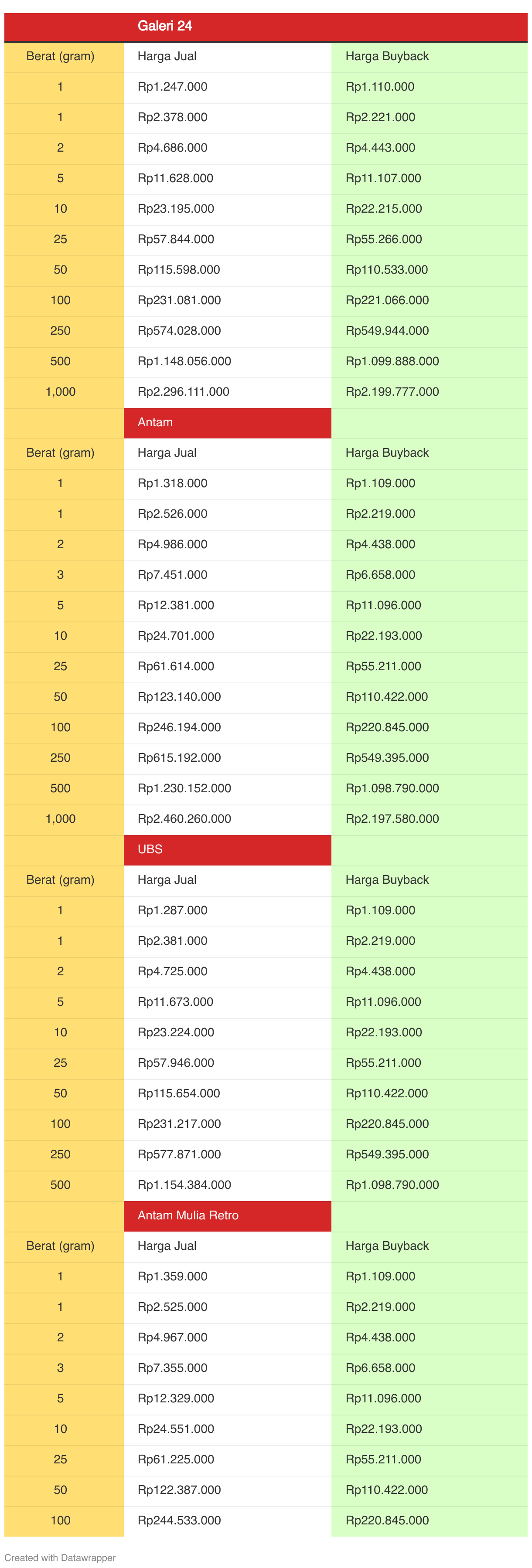The width and height of the screenshot is (532, 1568).
Task: Select the Rp7.451.000 price cell
Action: point(172,575)
